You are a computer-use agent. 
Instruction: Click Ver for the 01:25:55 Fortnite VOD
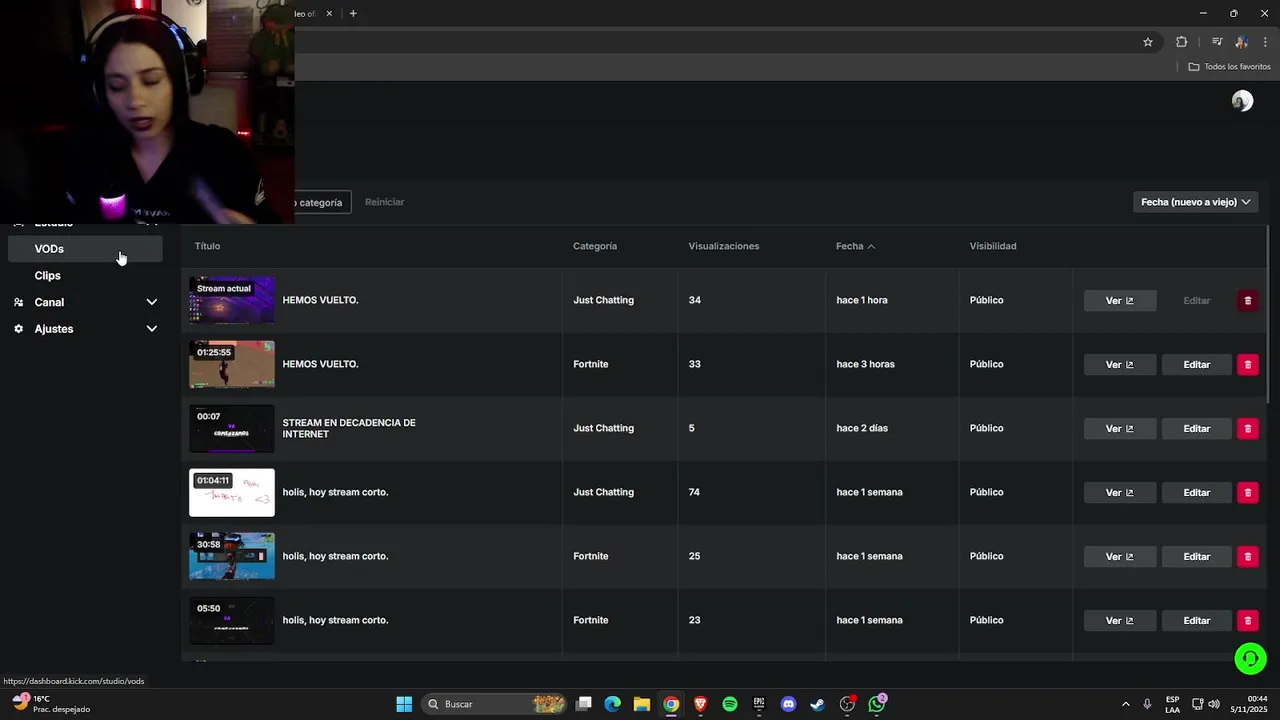1120,365
